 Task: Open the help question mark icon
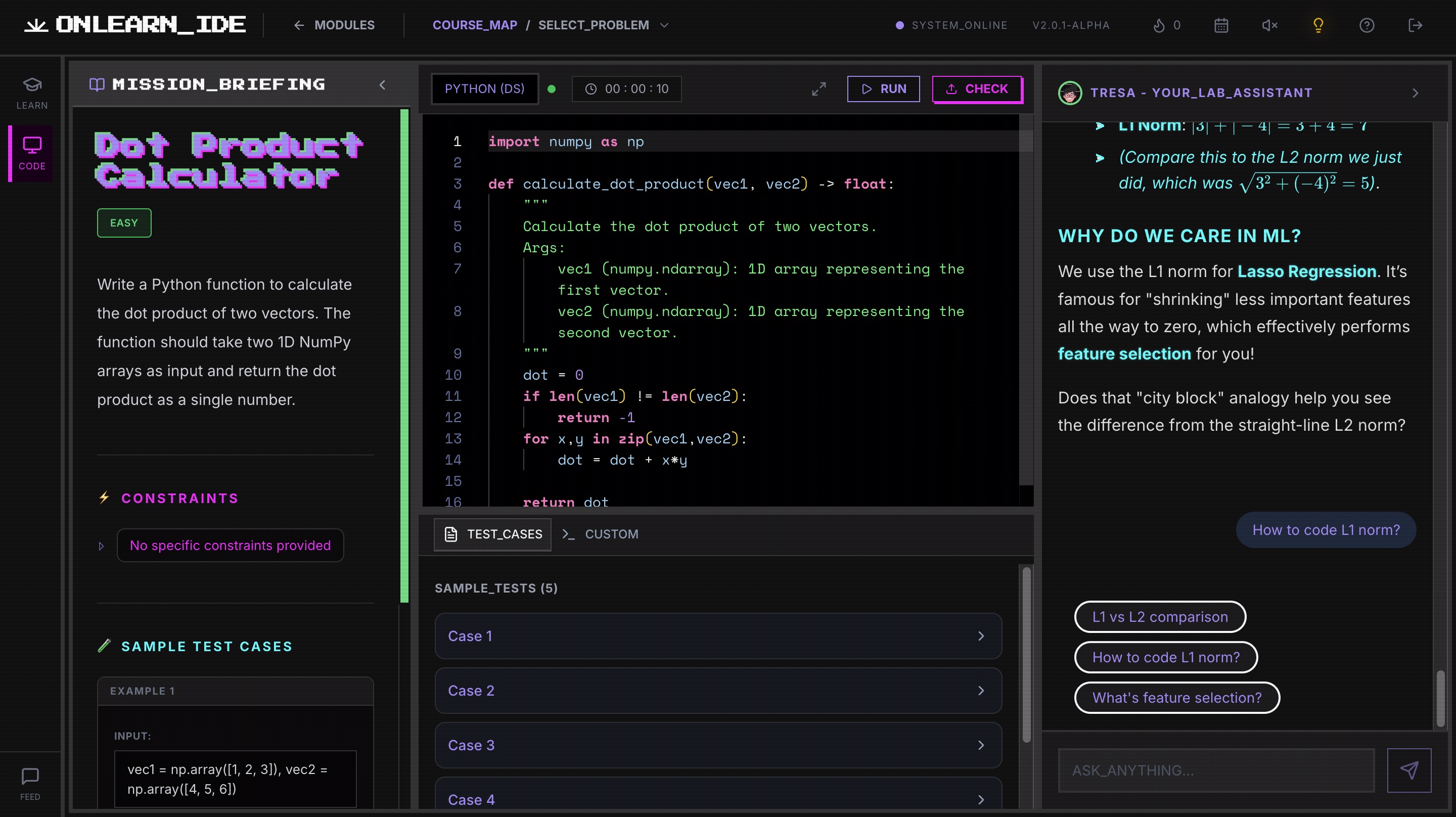point(1367,25)
